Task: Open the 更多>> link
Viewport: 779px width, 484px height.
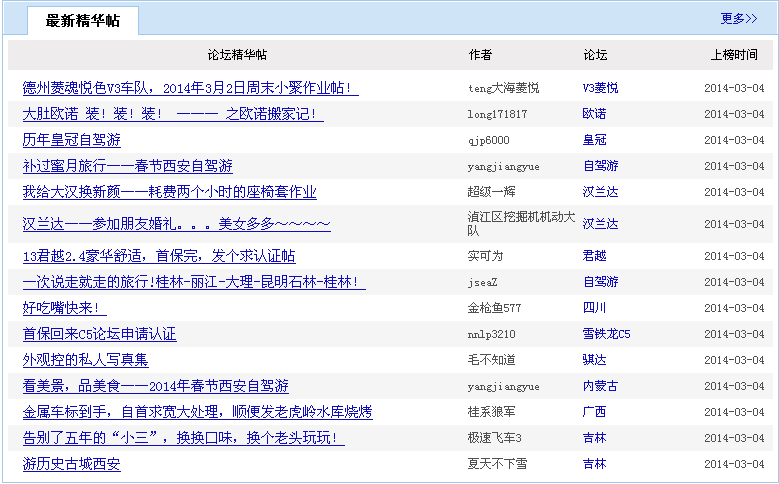Action: click(x=739, y=19)
